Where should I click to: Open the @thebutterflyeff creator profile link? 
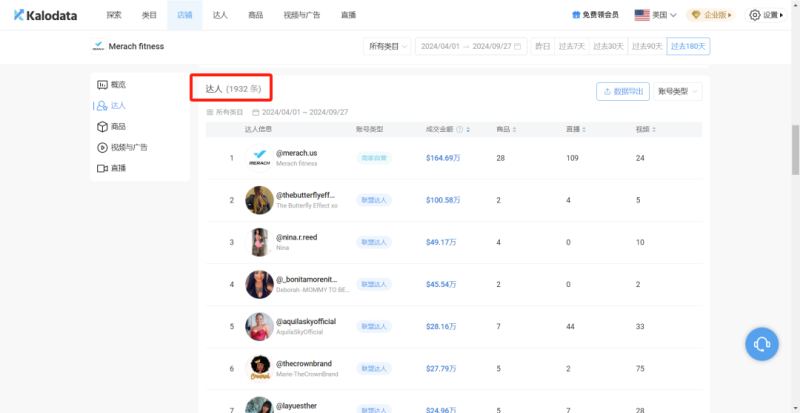(x=305, y=194)
